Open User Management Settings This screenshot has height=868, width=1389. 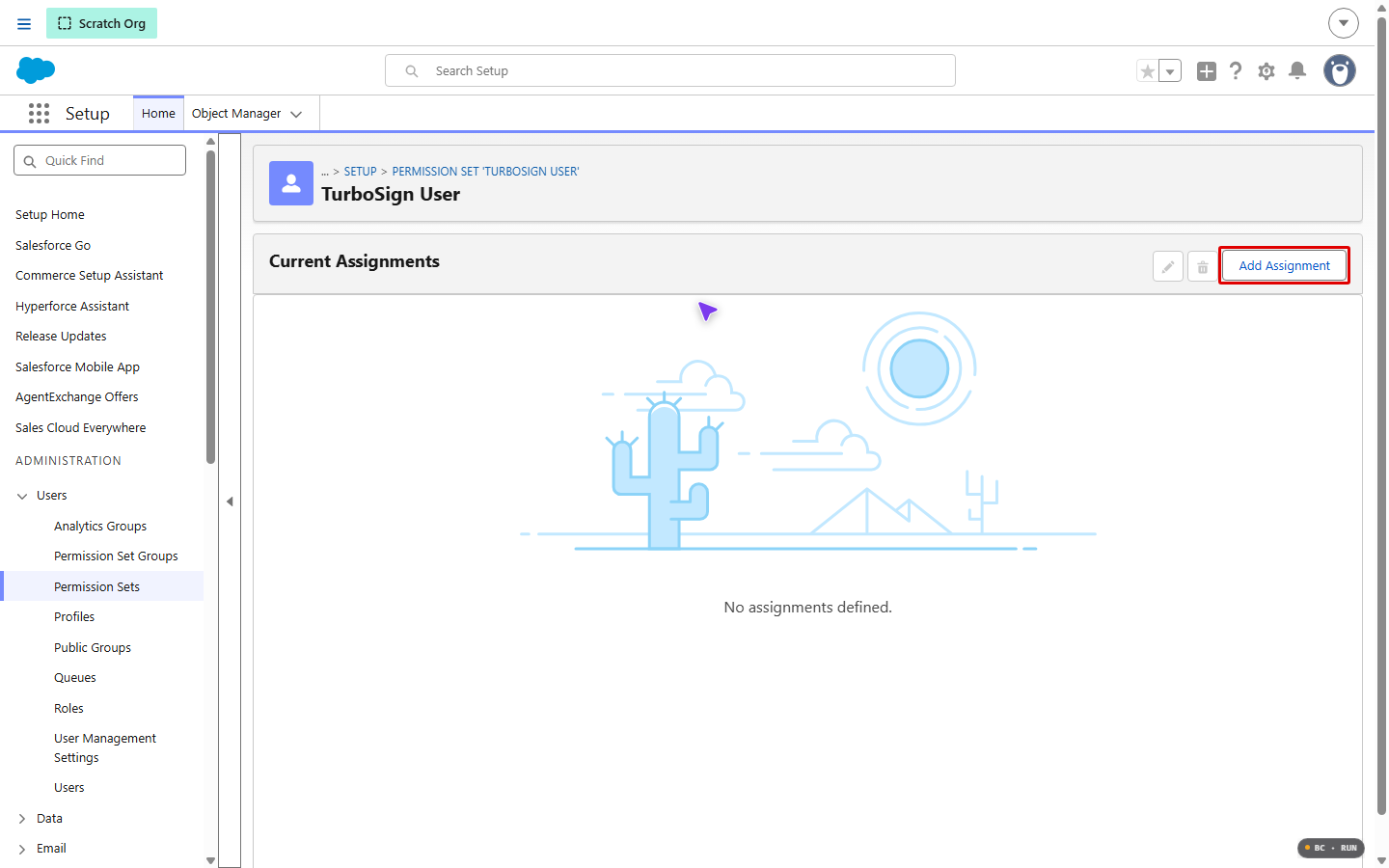pyautogui.click(x=105, y=748)
